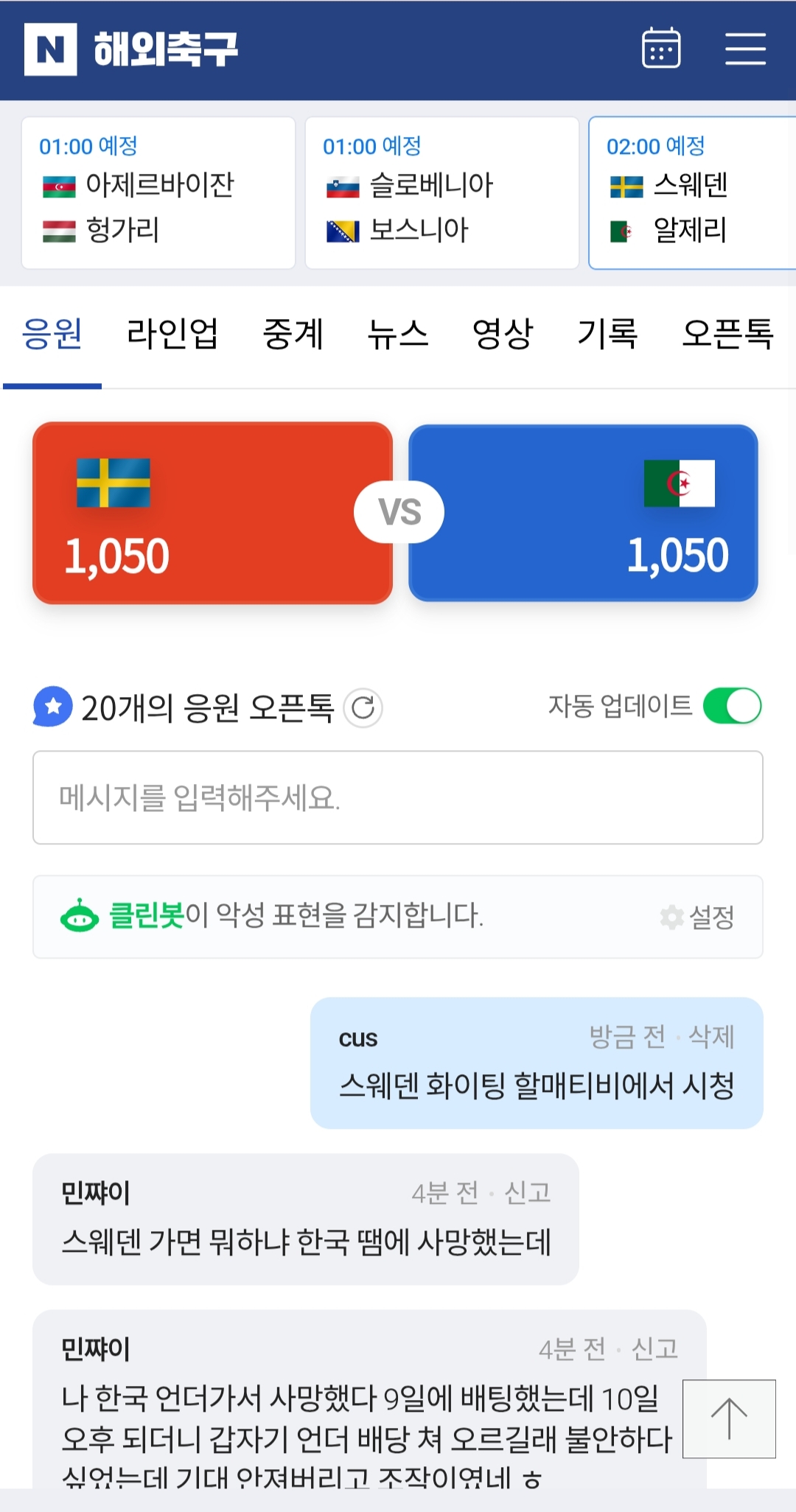Focus the message input field
The width and height of the screenshot is (796, 1512).
tap(398, 797)
